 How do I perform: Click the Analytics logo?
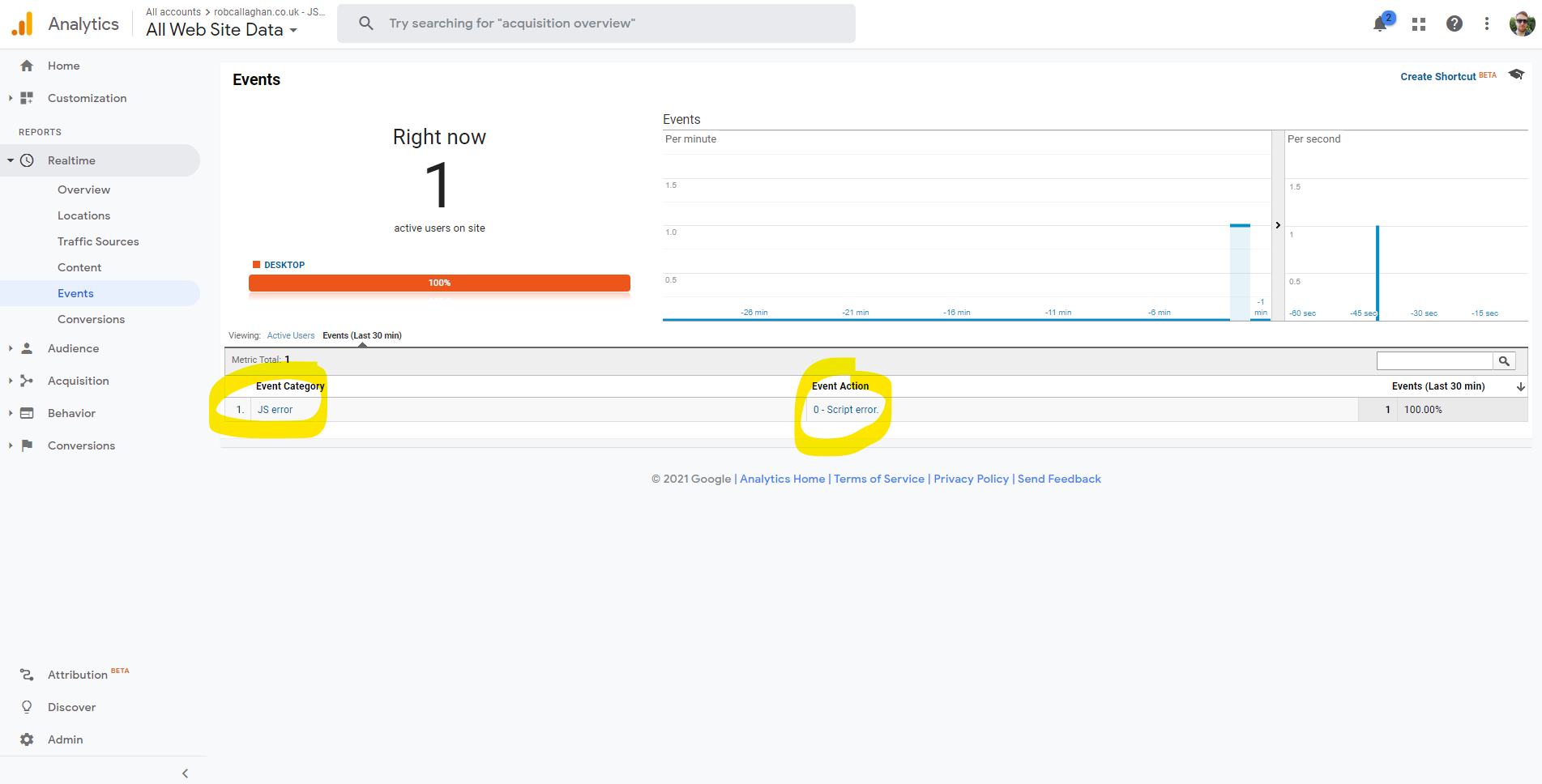coord(22,23)
